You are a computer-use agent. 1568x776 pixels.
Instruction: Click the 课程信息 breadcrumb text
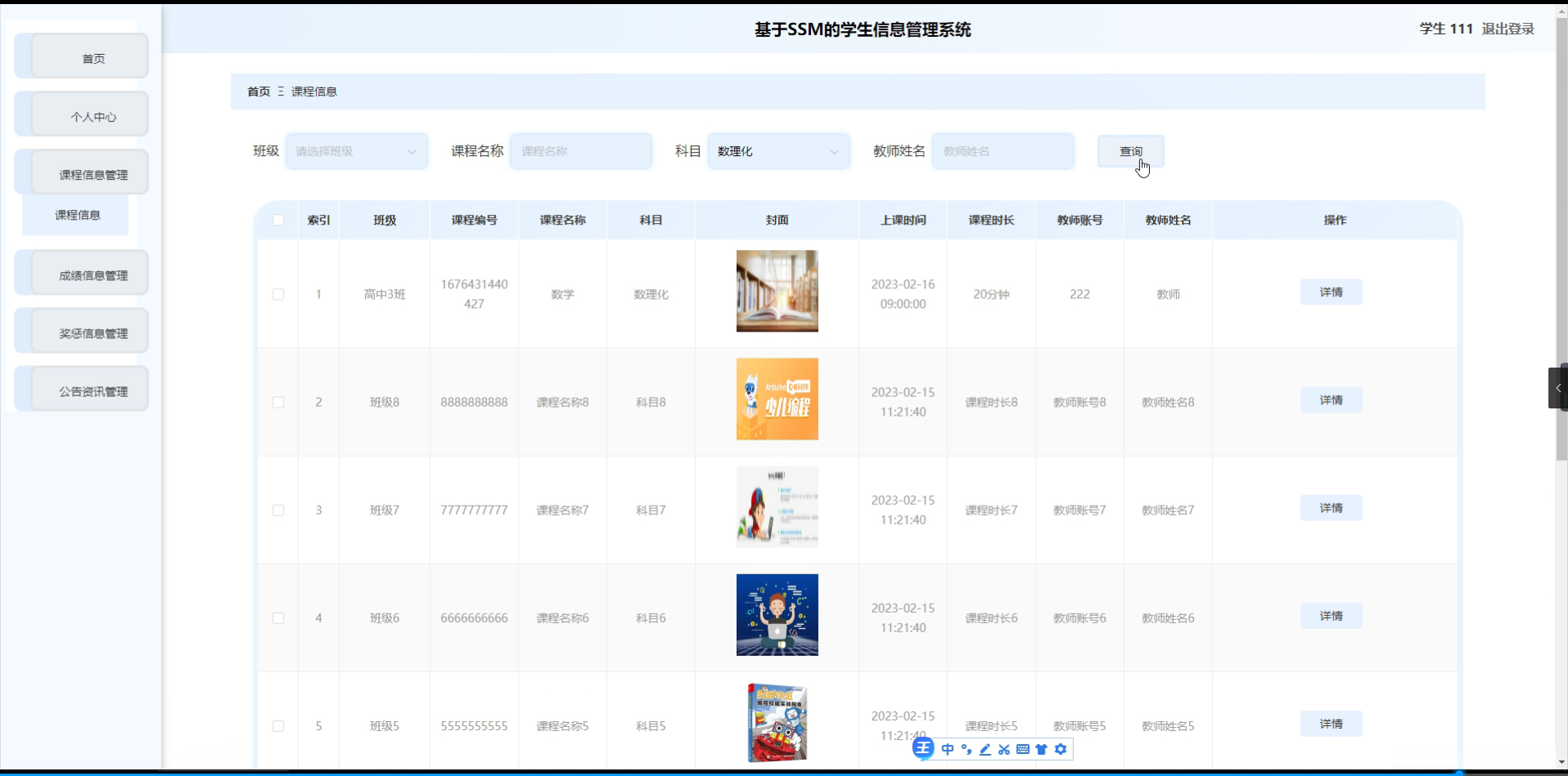click(x=314, y=91)
